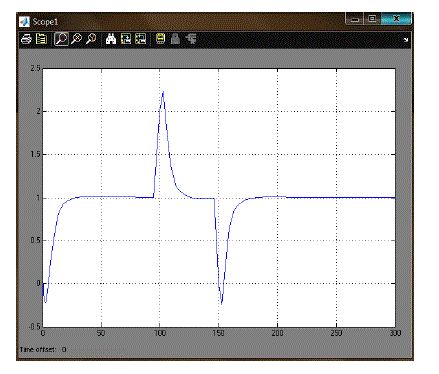Click the Autoscale binoculars icon

111,39
